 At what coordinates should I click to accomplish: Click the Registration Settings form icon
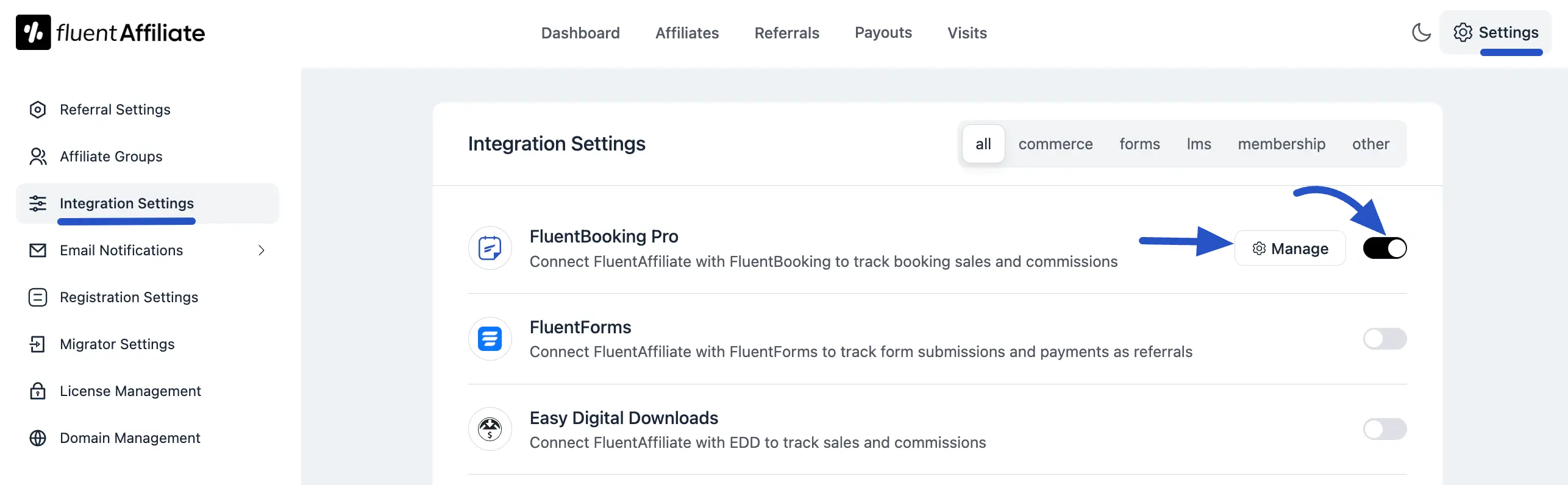coord(38,297)
